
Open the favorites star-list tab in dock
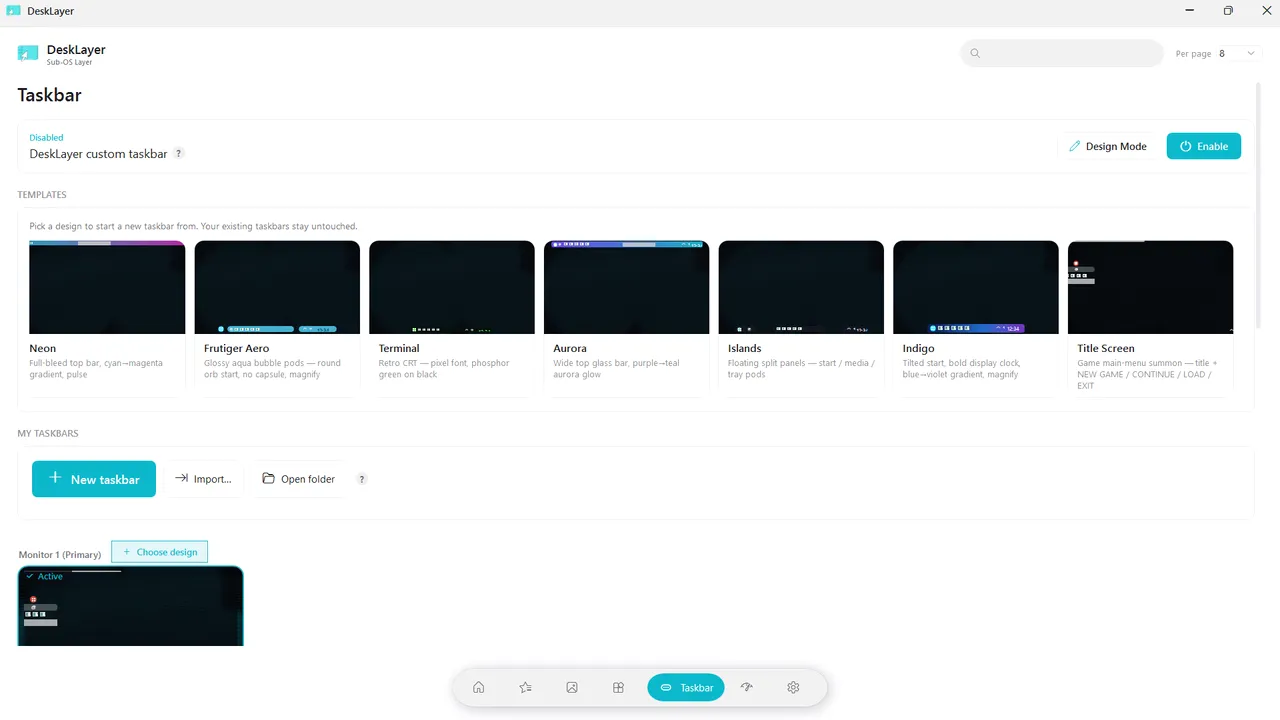pos(525,687)
